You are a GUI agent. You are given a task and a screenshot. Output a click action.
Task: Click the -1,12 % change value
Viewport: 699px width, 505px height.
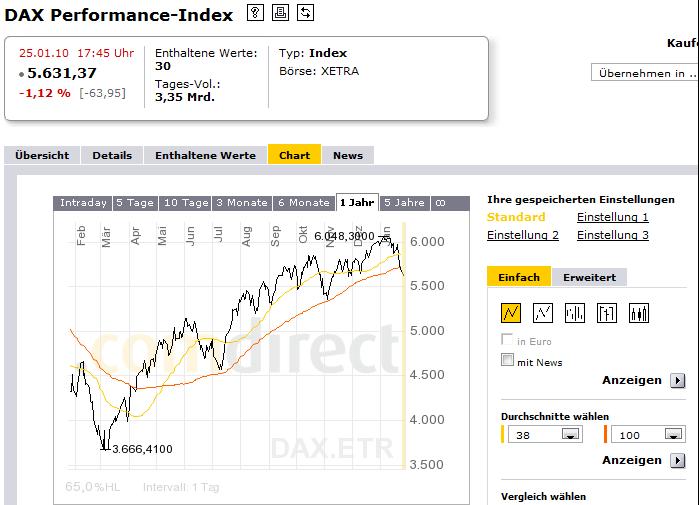coord(45,93)
